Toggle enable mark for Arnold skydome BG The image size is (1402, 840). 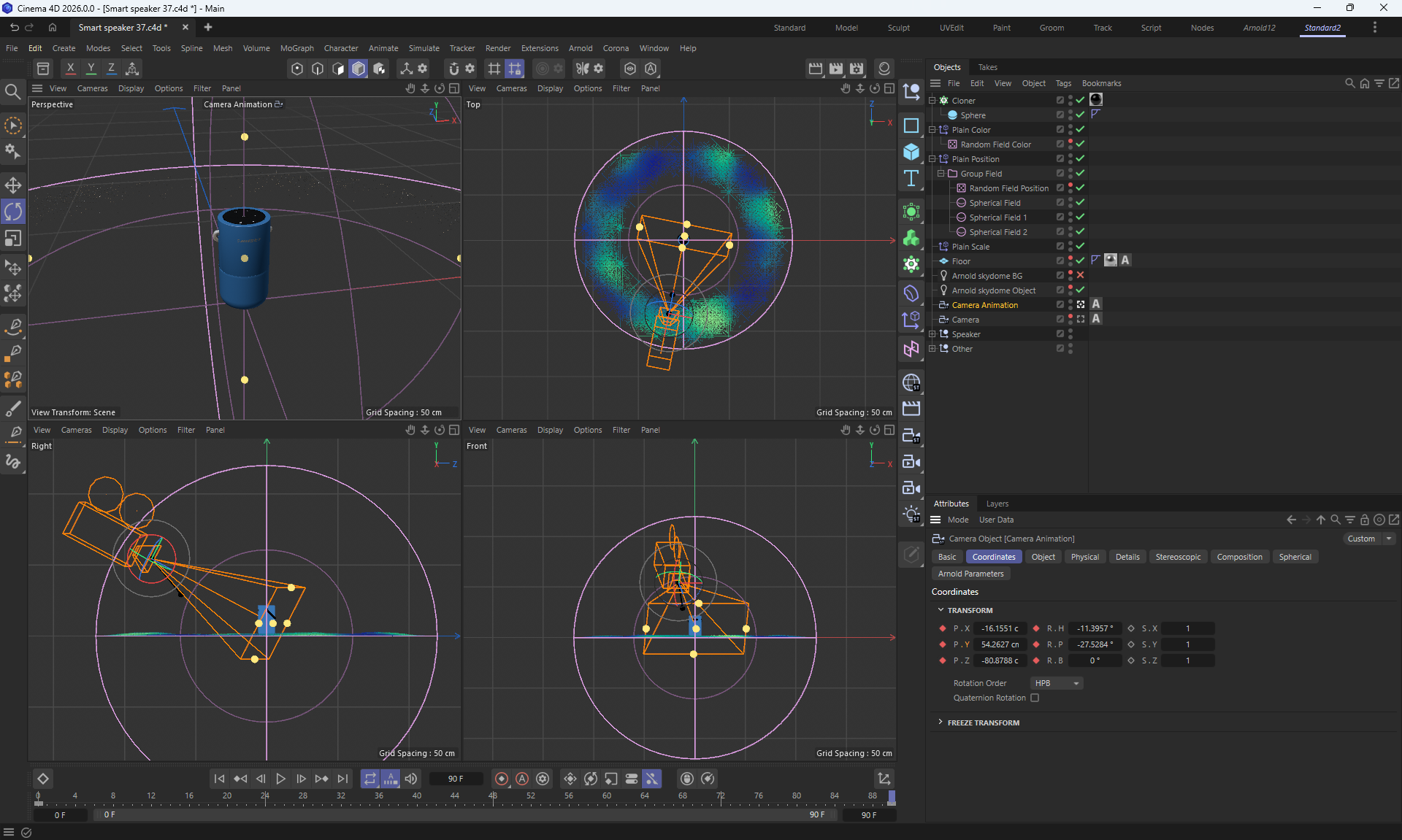point(1080,275)
